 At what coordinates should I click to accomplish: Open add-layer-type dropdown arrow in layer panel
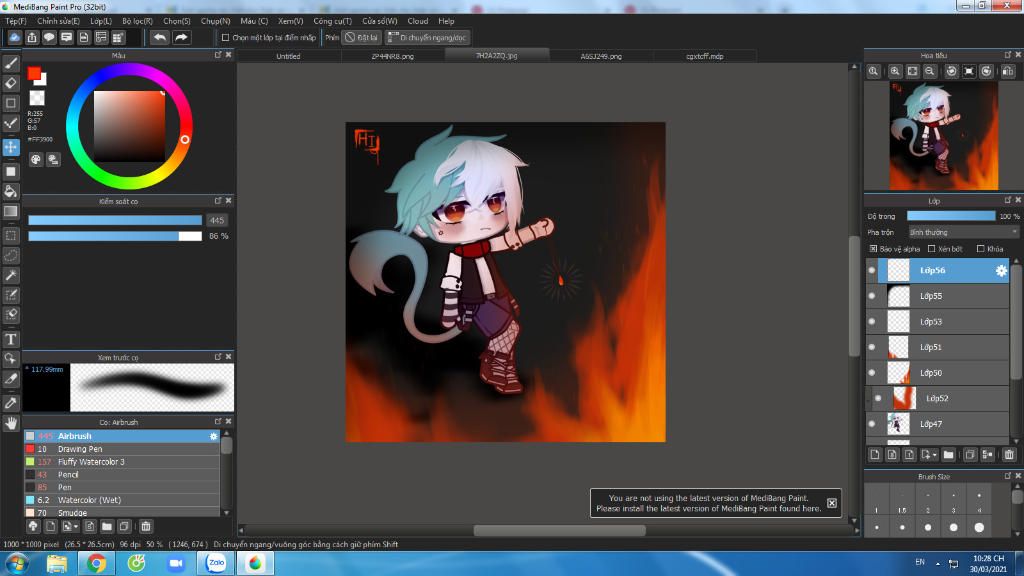pos(935,455)
